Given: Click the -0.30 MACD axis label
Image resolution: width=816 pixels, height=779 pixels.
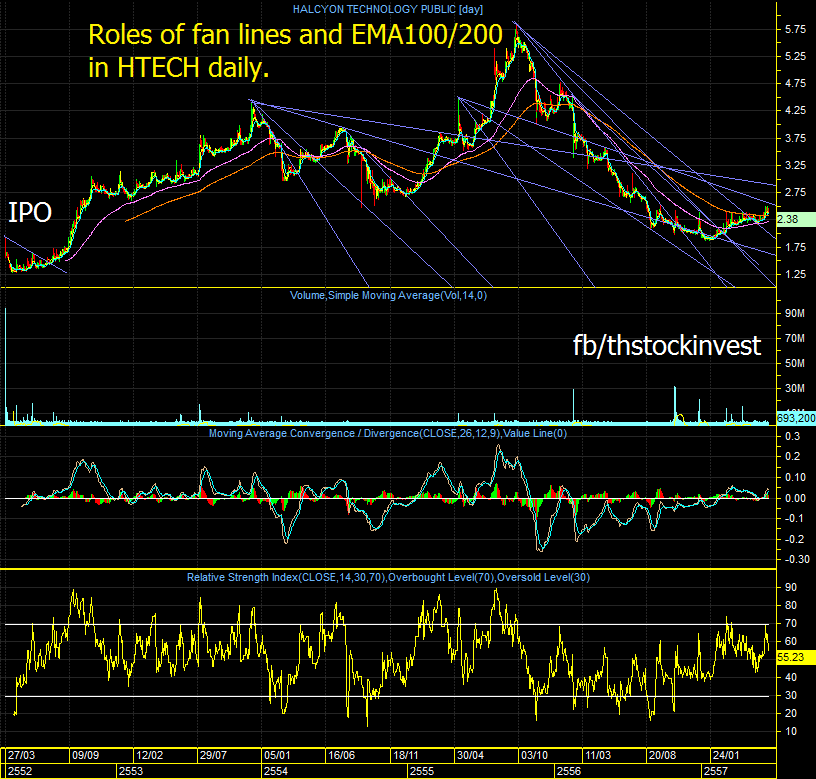Looking at the screenshot, I should (797, 559).
